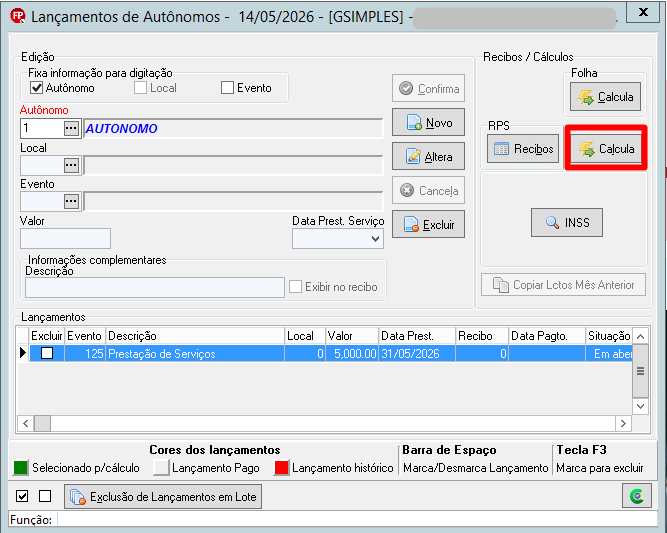The image size is (667, 533).
Task: Click the INSS magnifier button
Action: pos(567,222)
